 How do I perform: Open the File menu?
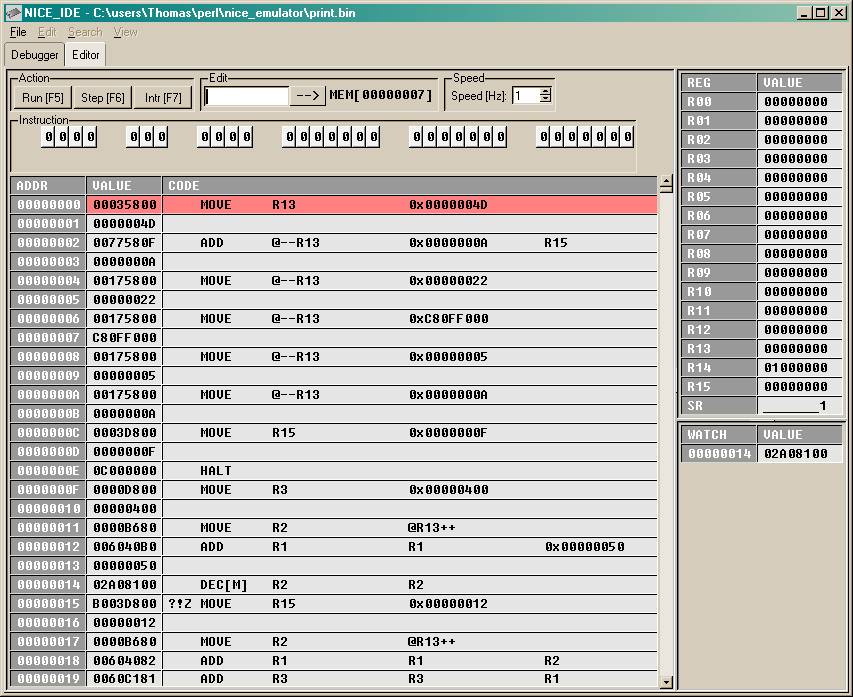[18, 32]
